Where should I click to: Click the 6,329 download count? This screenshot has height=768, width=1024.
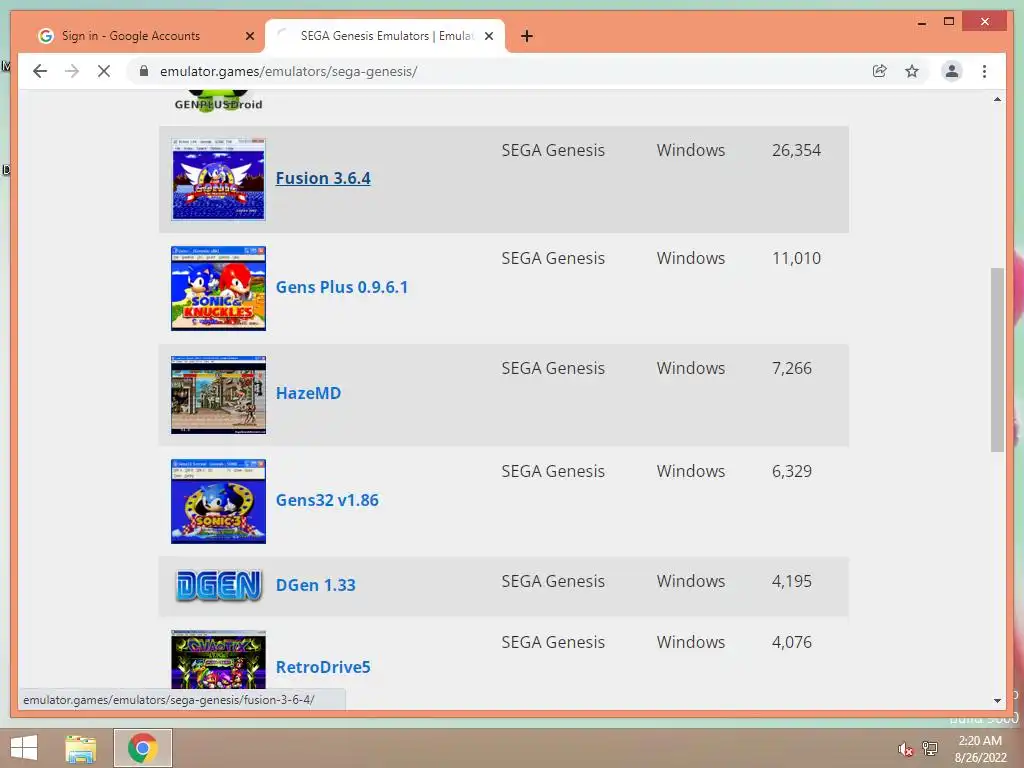click(792, 472)
